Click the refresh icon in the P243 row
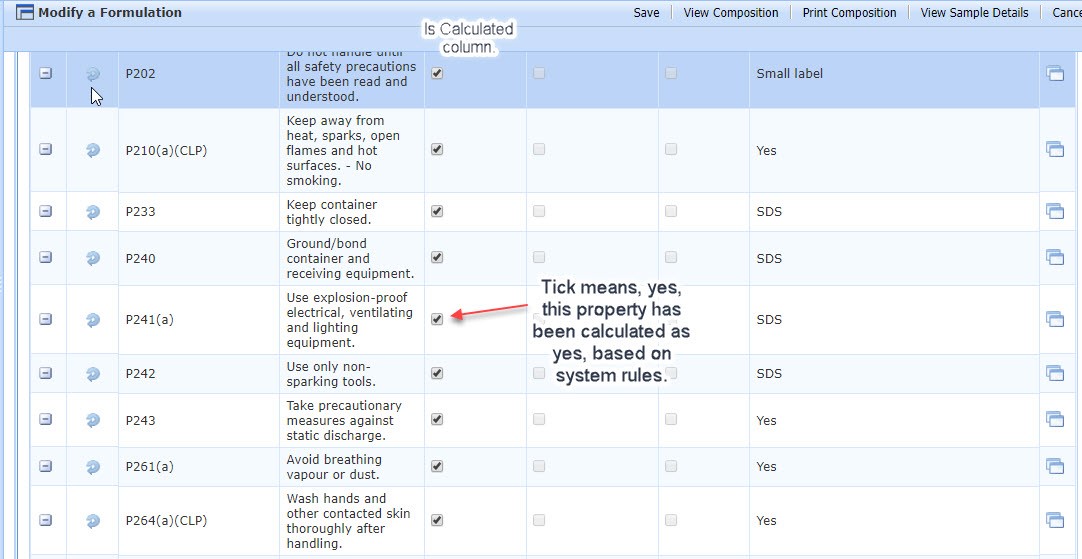The image size is (1082, 559). click(93, 420)
